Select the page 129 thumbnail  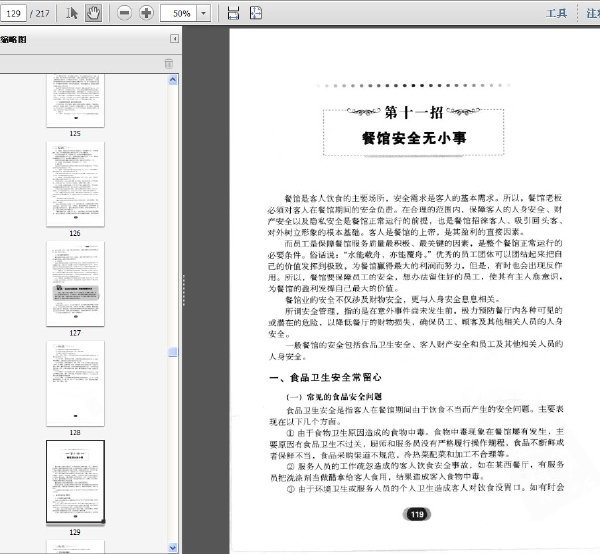[75, 482]
